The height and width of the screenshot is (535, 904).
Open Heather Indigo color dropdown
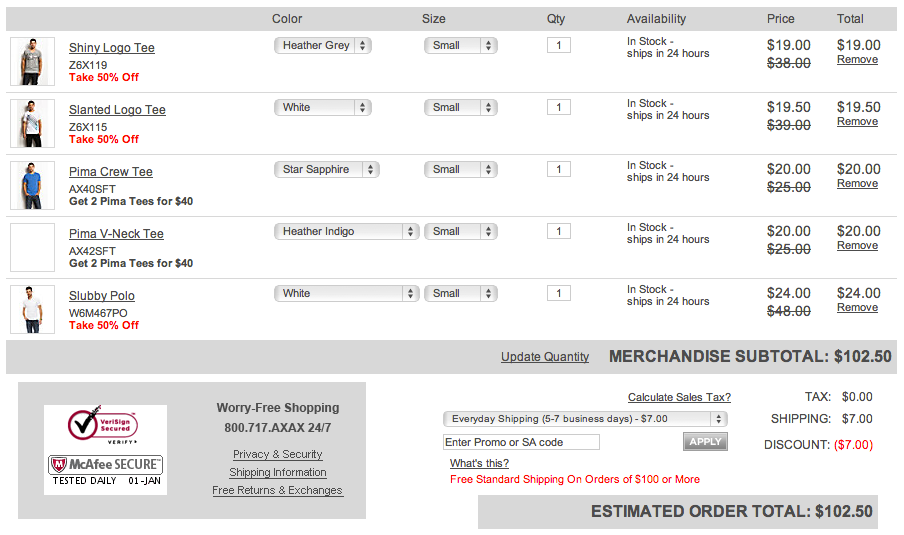point(346,232)
